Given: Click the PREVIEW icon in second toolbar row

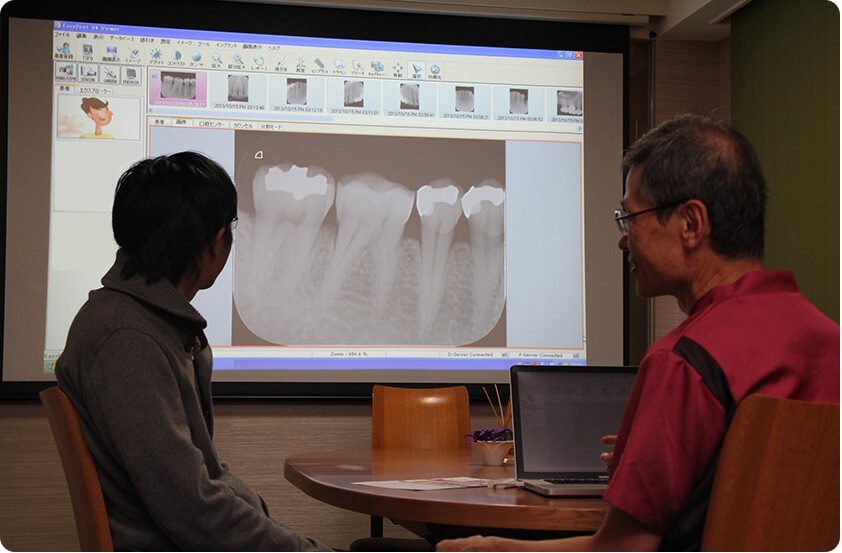Looking at the screenshot, I should (x=131, y=75).
